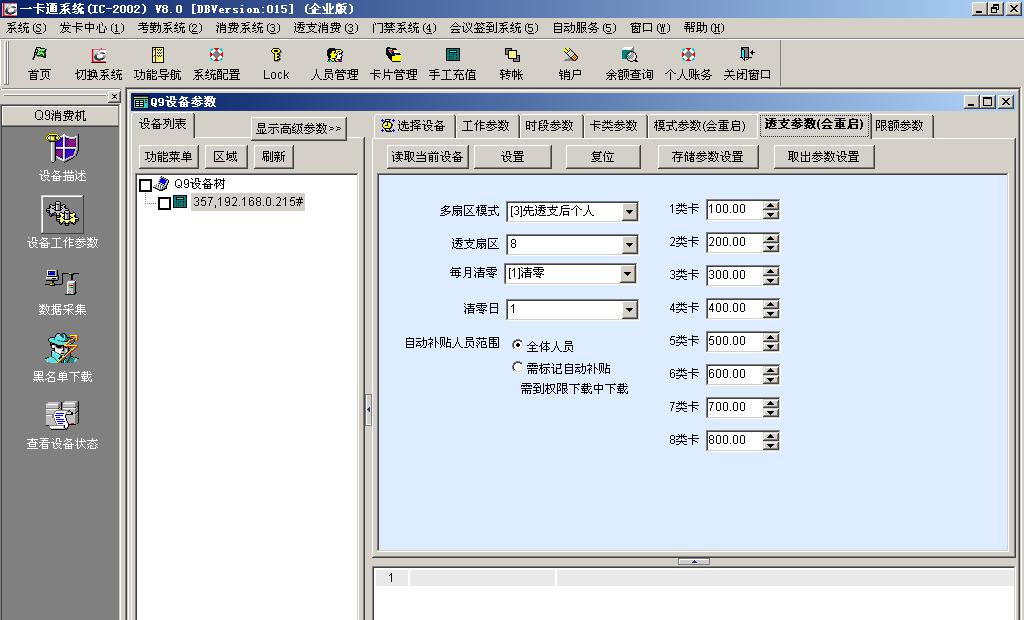Increase the 1类卡 value with spinner
1024x620 pixels.
(x=771, y=205)
